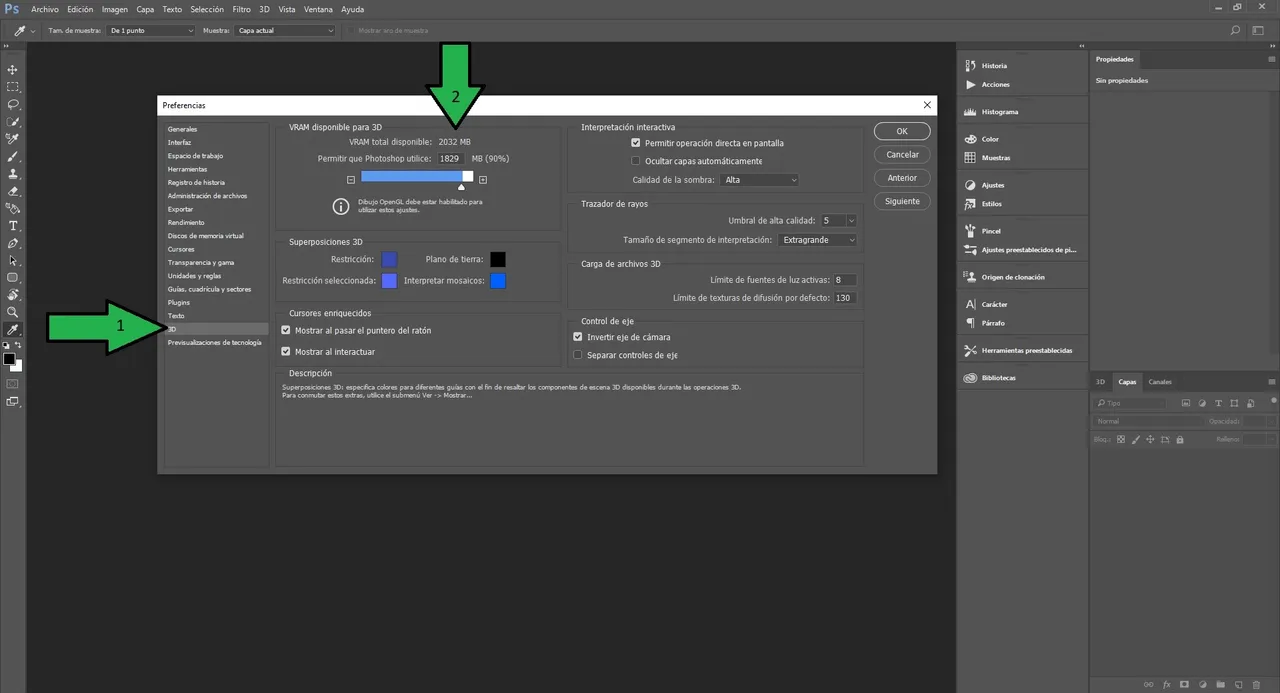Open Umbral de alta calidad dropdown

click(838, 220)
